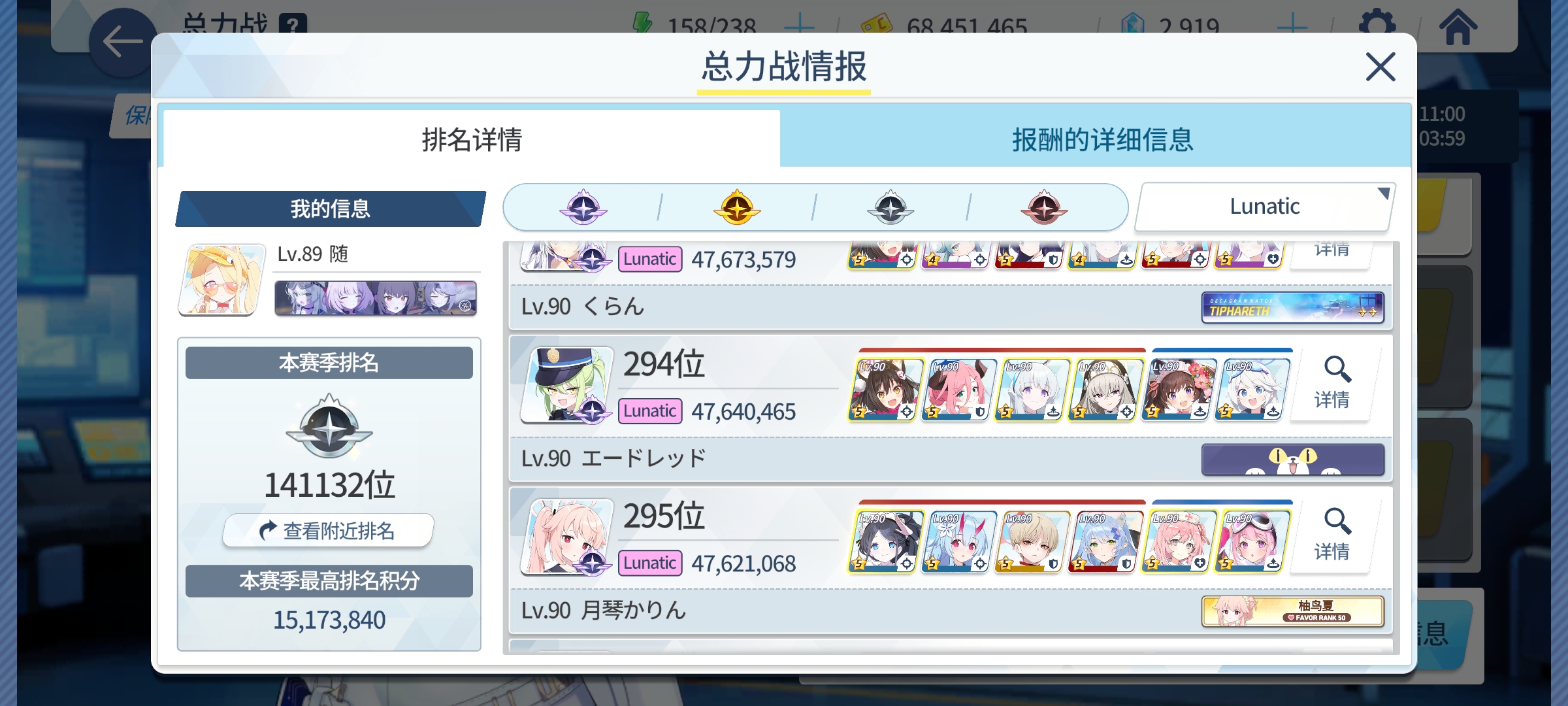Click the dropdown triangle next to Lunatic
The height and width of the screenshot is (706, 1568).
tap(1382, 193)
